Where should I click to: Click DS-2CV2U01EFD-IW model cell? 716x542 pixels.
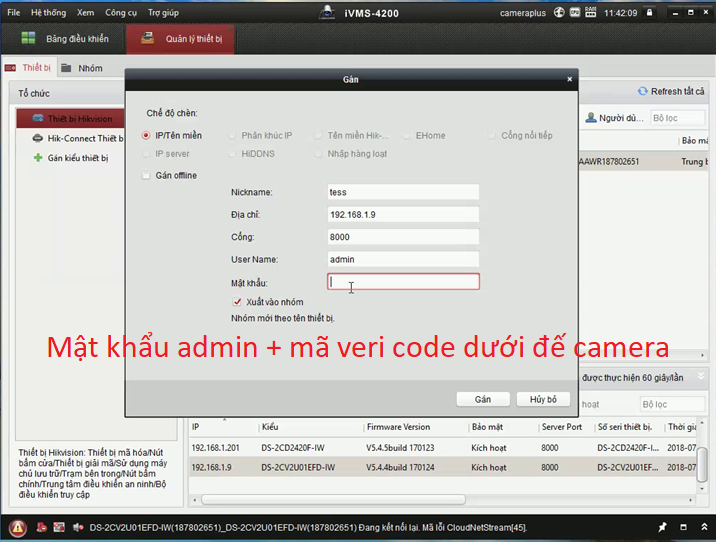pyautogui.click(x=298, y=467)
